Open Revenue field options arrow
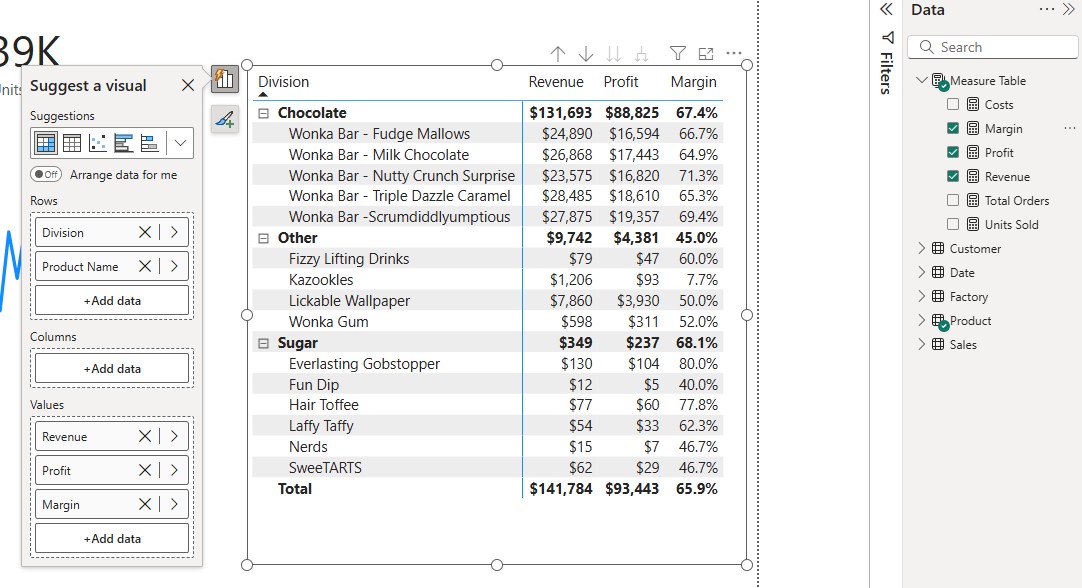 [174, 436]
